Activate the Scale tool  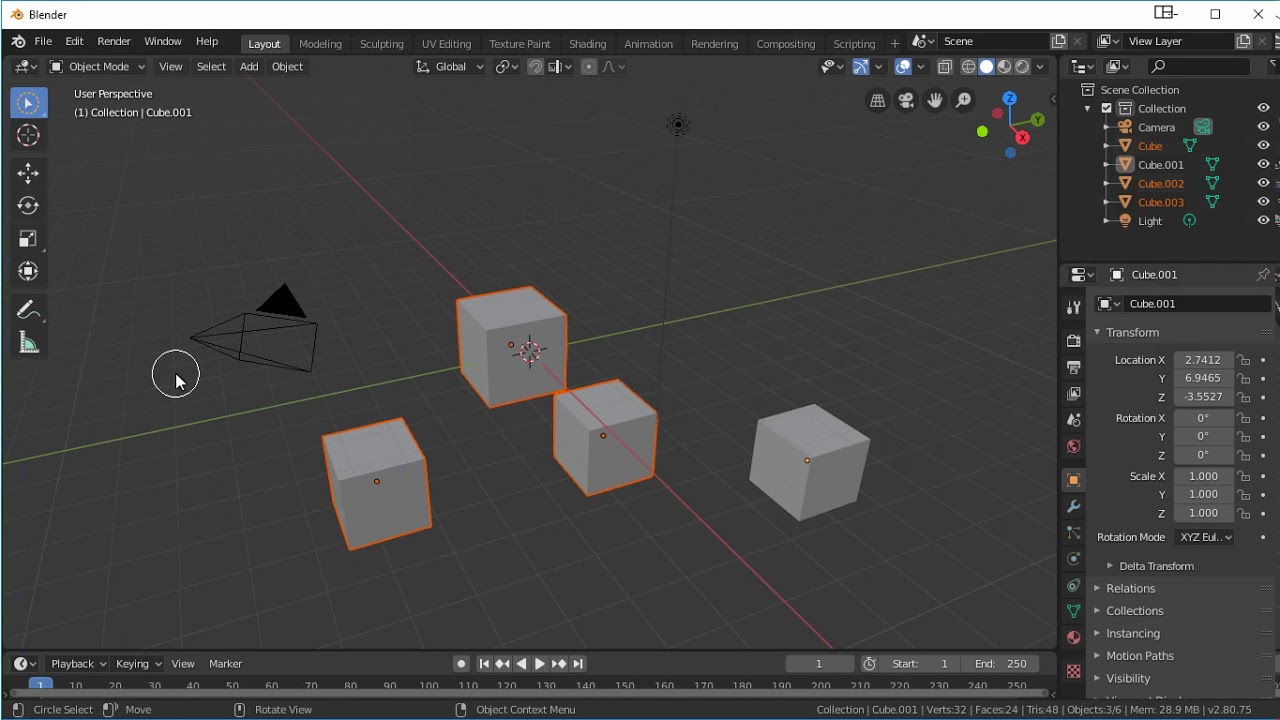tap(28, 239)
